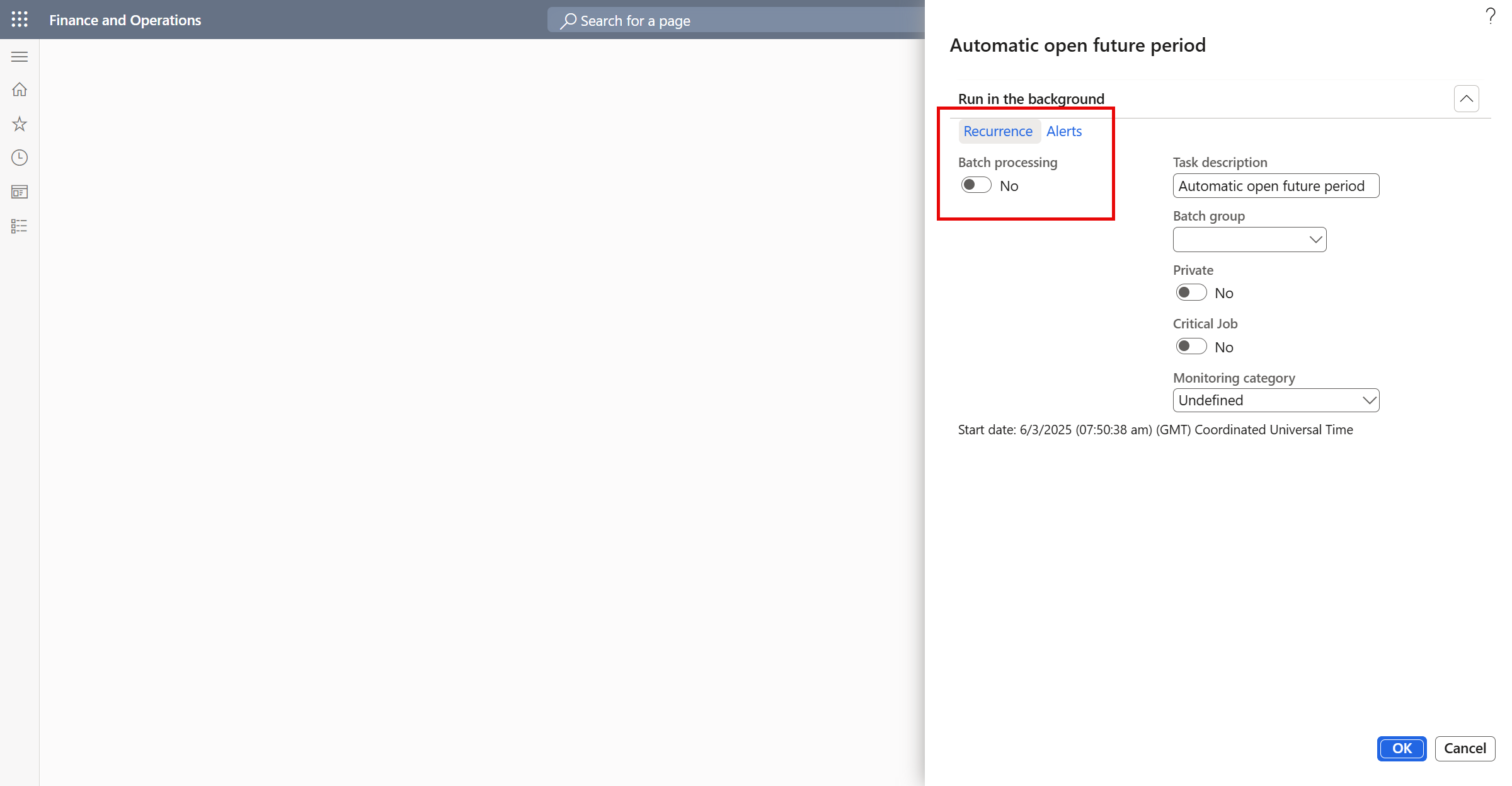The height and width of the screenshot is (786, 1512).
Task: Open Workspaces from the sidebar icon
Action: tap(19, 192)
